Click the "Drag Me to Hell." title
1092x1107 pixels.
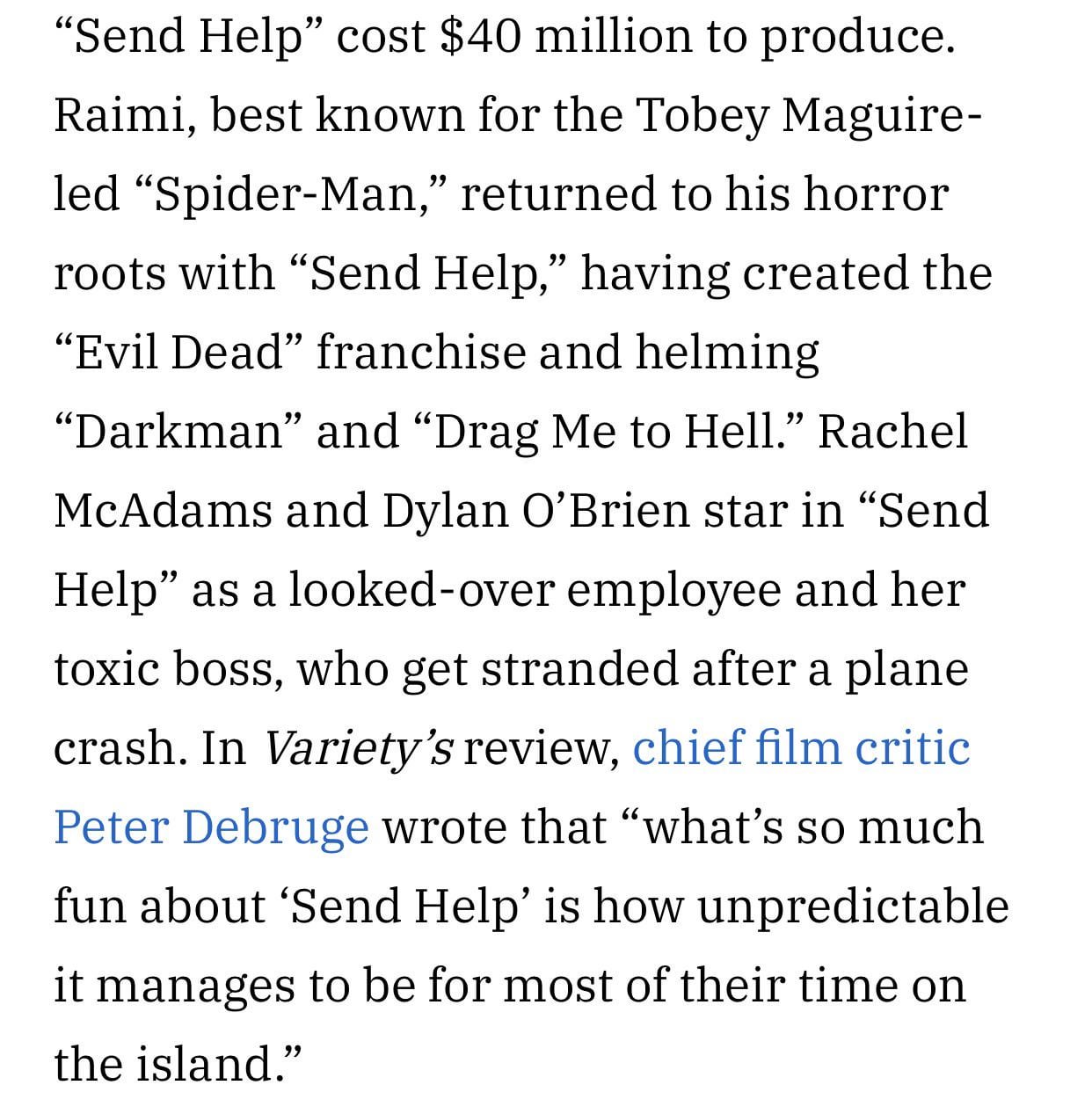point(607,432)
